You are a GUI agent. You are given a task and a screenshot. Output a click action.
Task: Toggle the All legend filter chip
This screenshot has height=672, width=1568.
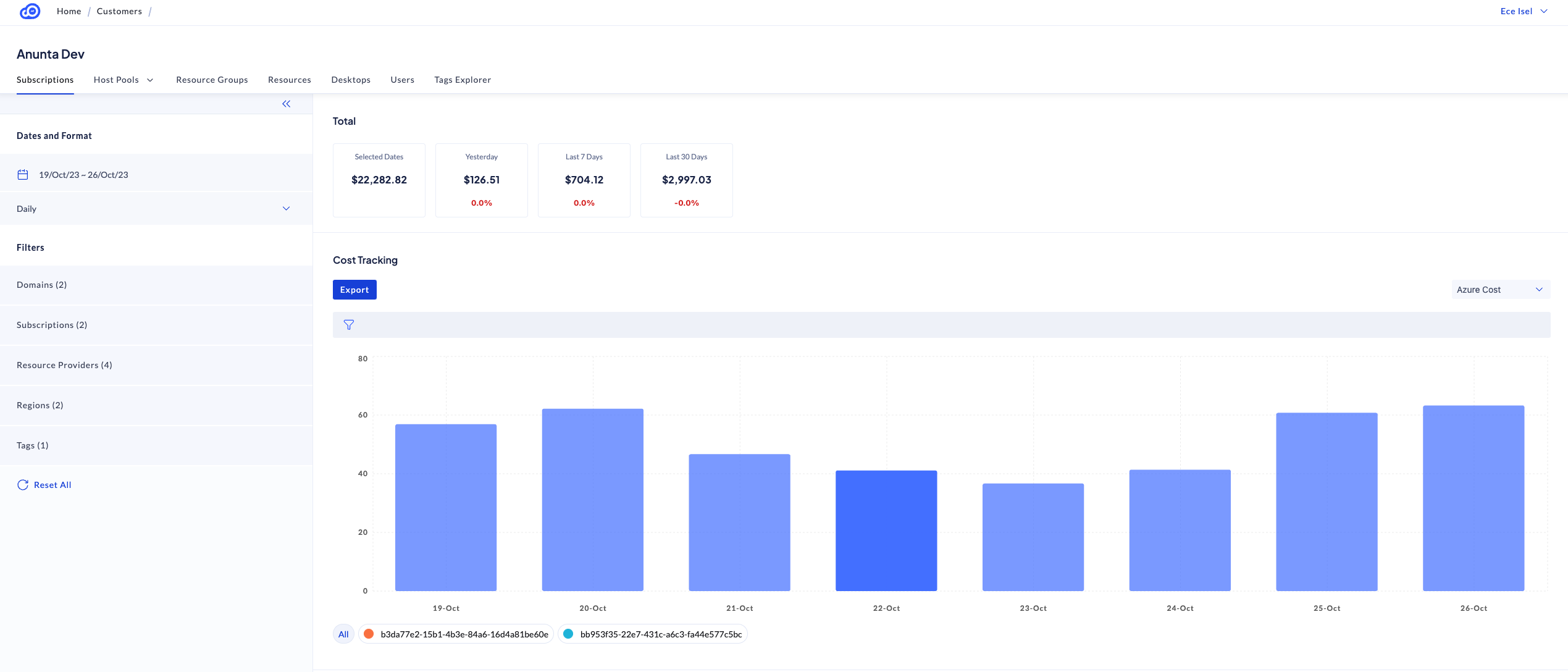[x=343, y=634]
